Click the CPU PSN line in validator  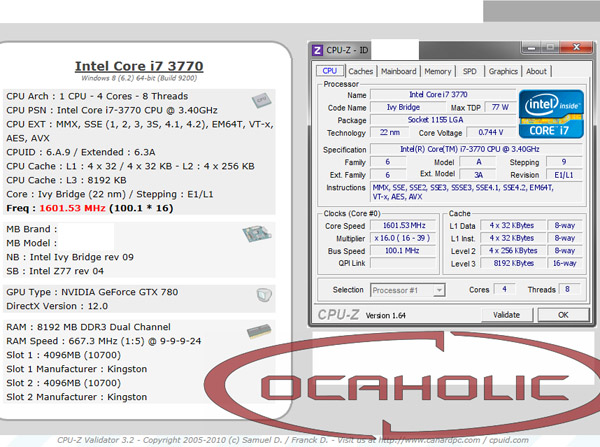112,110
